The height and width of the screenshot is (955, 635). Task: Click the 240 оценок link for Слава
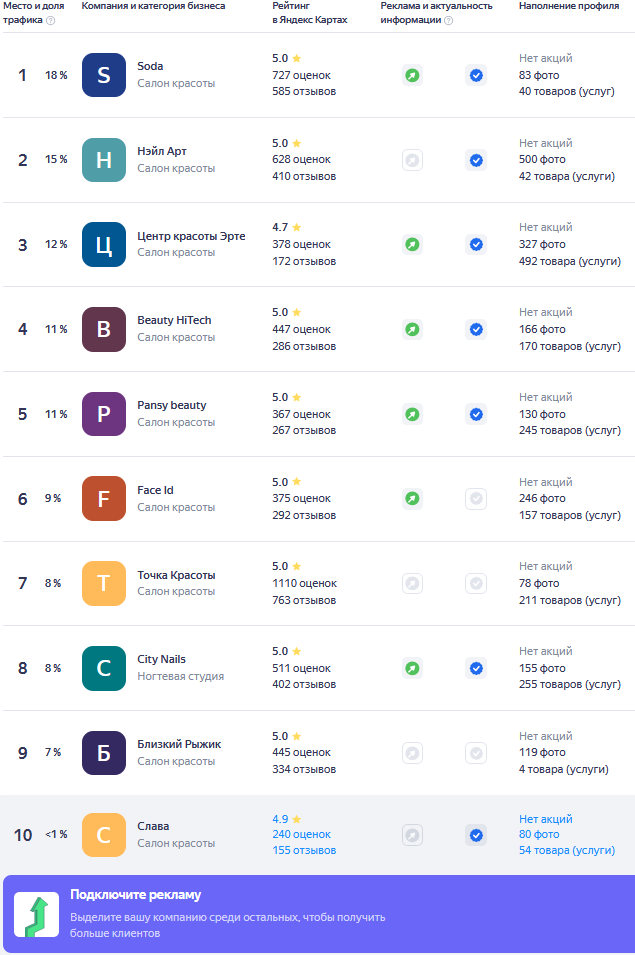[301, 834]
